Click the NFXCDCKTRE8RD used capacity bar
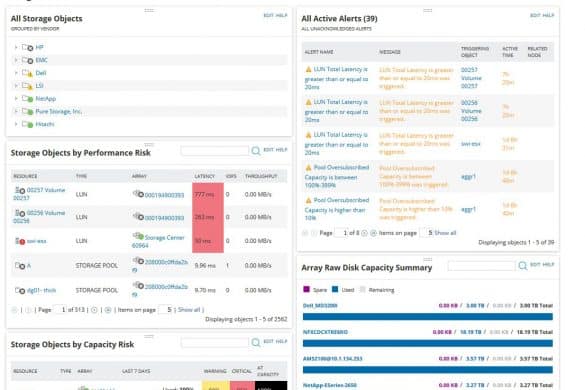 pos(428,343)
